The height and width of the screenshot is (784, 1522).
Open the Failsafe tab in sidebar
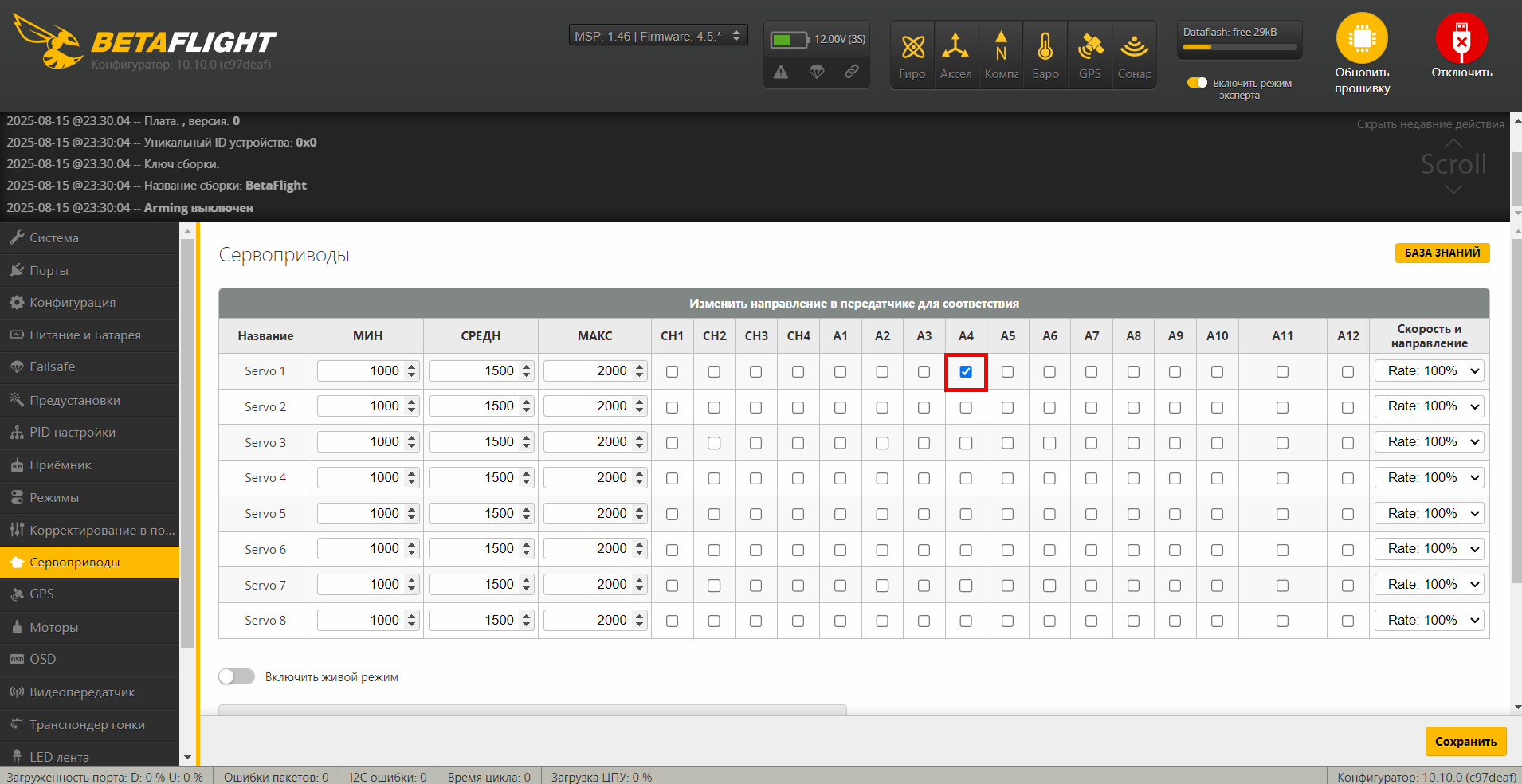tap(53, 367)
